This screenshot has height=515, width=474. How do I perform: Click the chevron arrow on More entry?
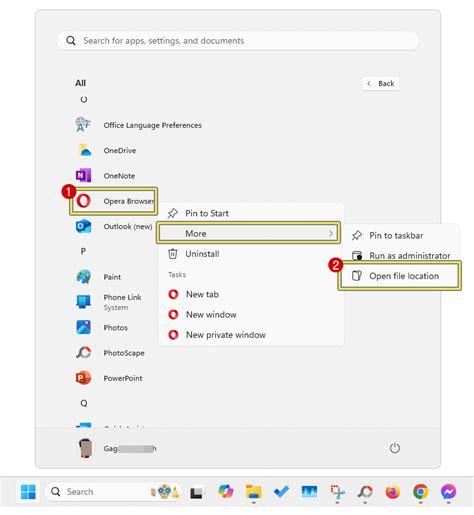click(x=331, y=234)
